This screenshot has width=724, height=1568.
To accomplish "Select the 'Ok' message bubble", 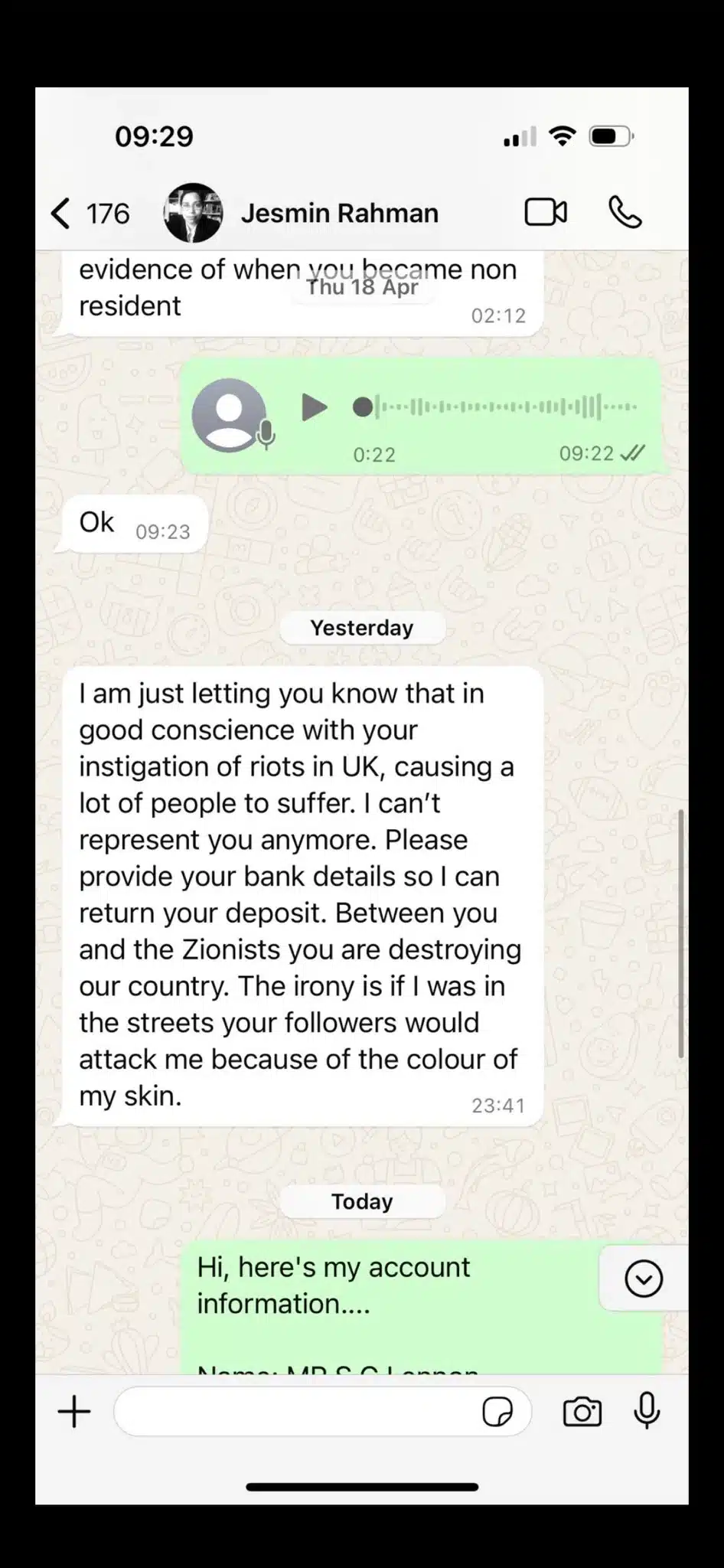I will pyautogui.click(x=133, y=524).
